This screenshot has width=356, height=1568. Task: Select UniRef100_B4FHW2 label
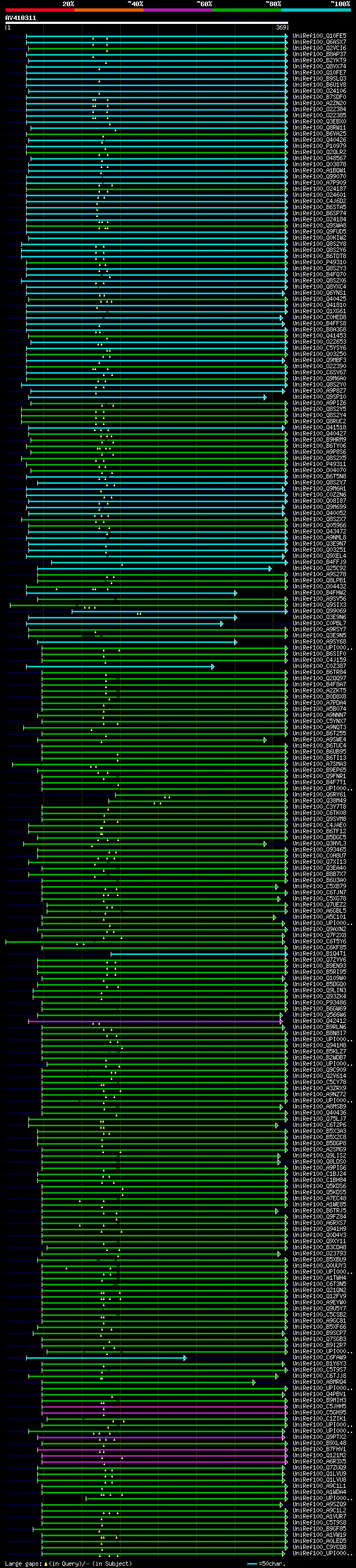point(319,592)
